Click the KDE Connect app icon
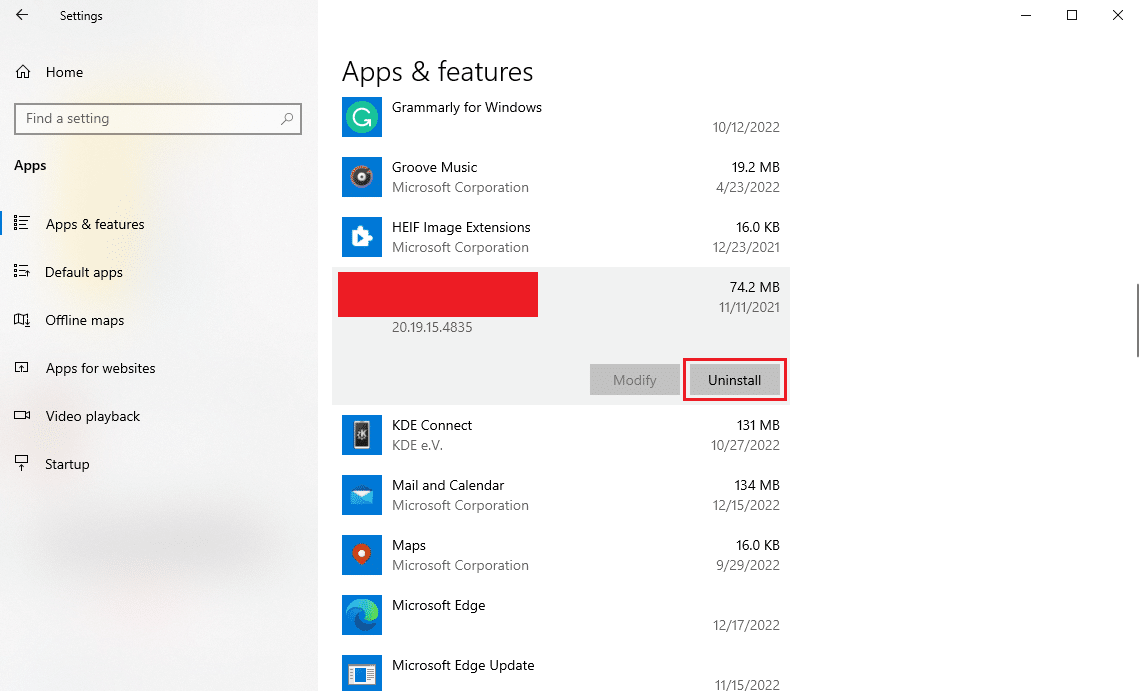This screenshot has width=1139, height=691. pos(361,435)
